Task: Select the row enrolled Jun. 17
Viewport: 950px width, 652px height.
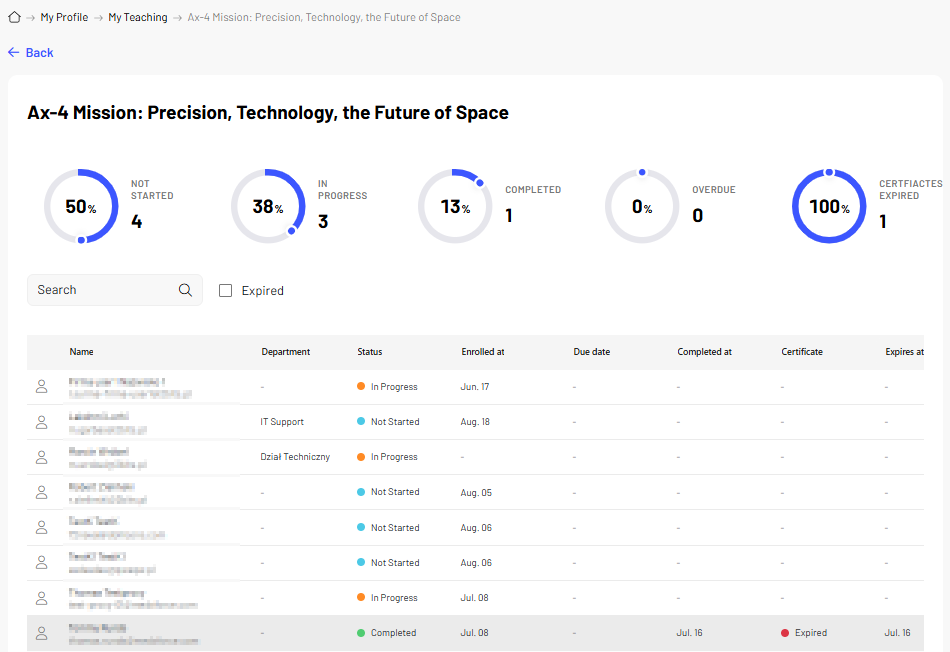Action: [x=475, y=387]
